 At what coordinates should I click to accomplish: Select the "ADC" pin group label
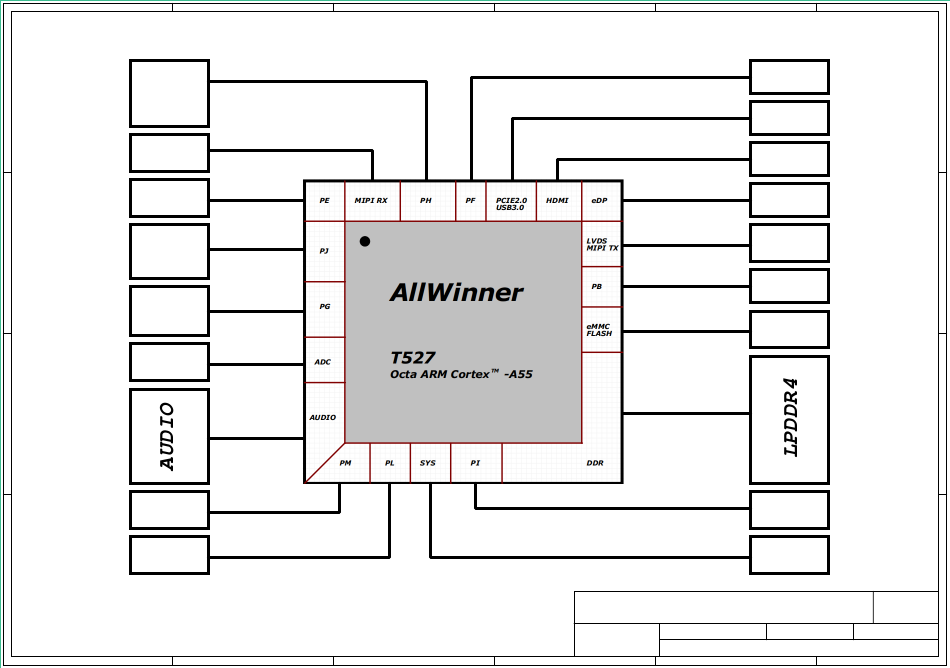[323, 362]
